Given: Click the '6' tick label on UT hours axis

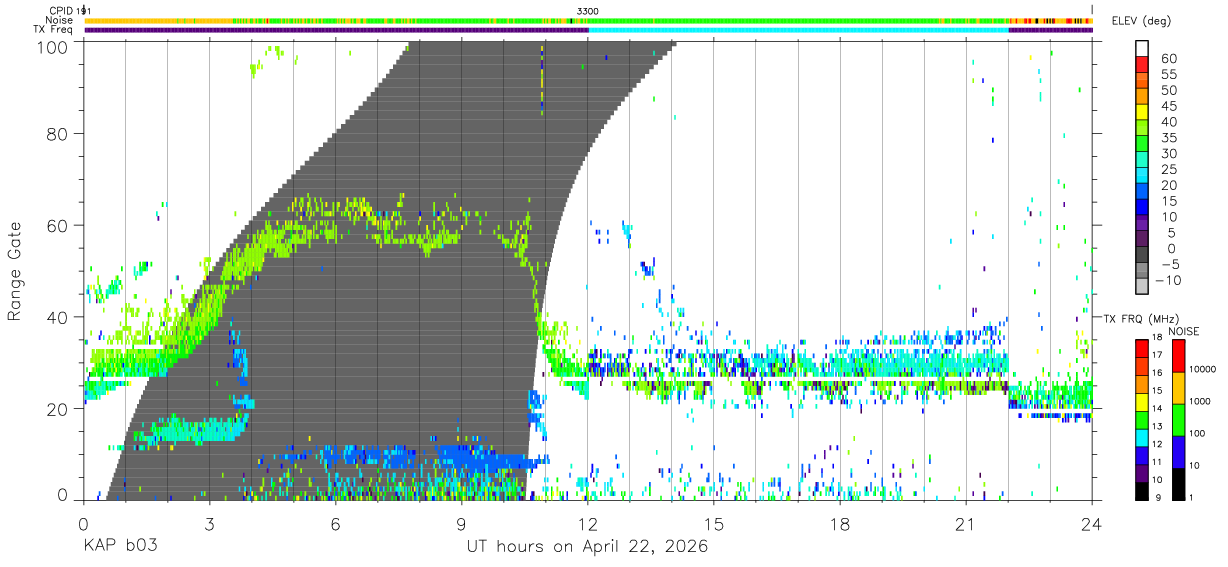Looking at the screenshot, I should (x=335, y=524).
